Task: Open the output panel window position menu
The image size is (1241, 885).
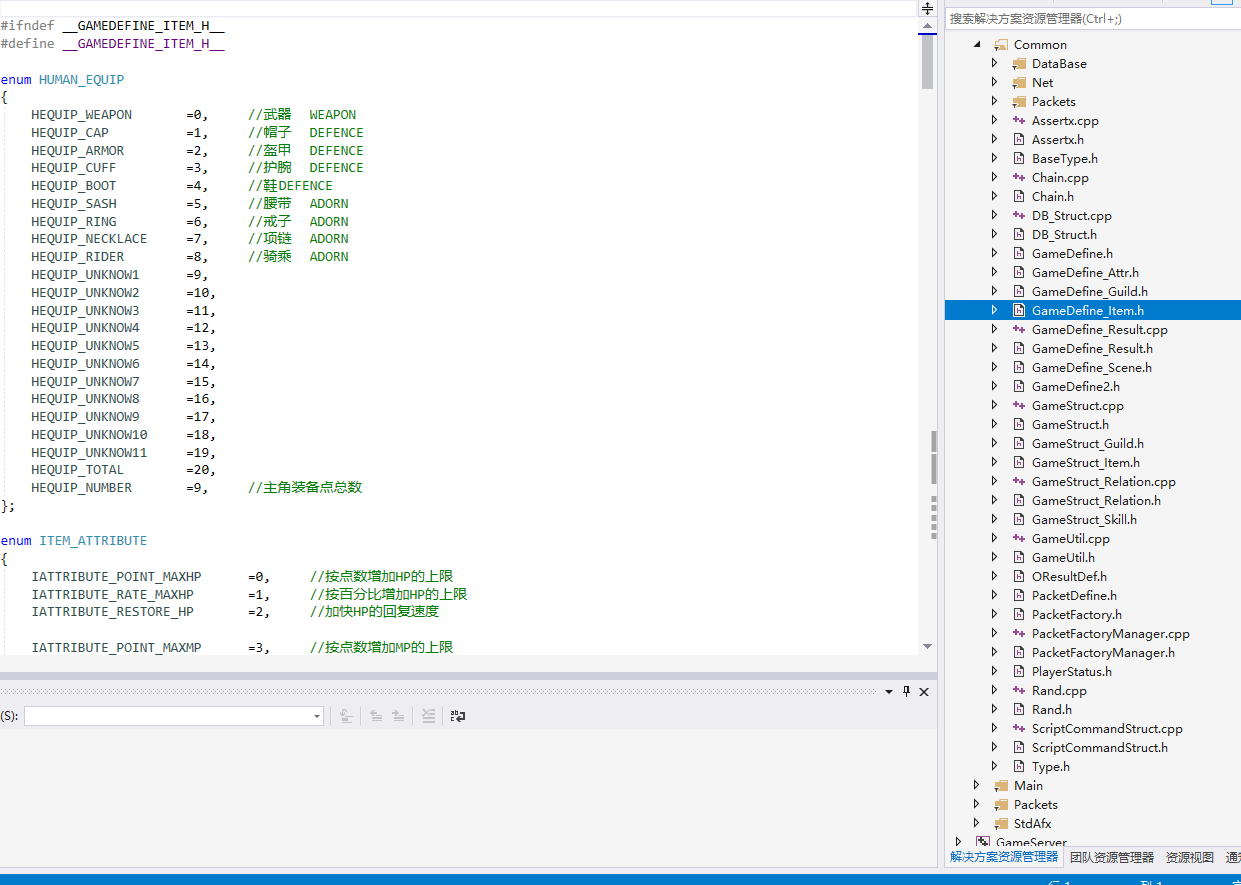Action: coord(889,692)
